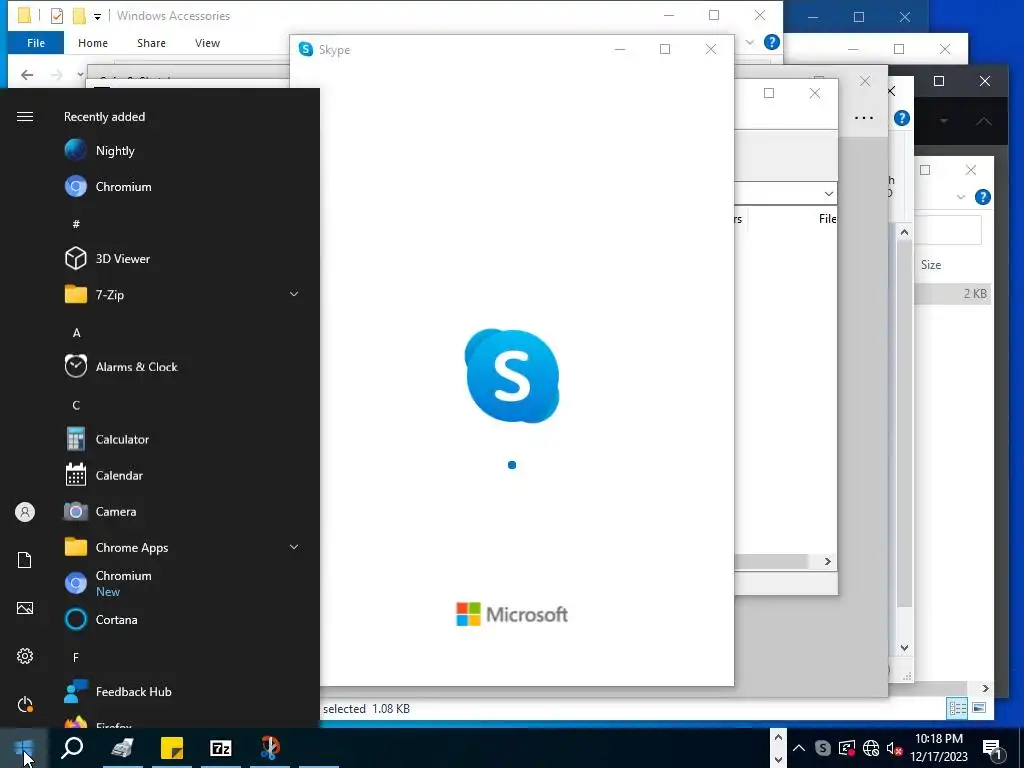
Task: Jump to letter F section header
Action: [76, 658]
